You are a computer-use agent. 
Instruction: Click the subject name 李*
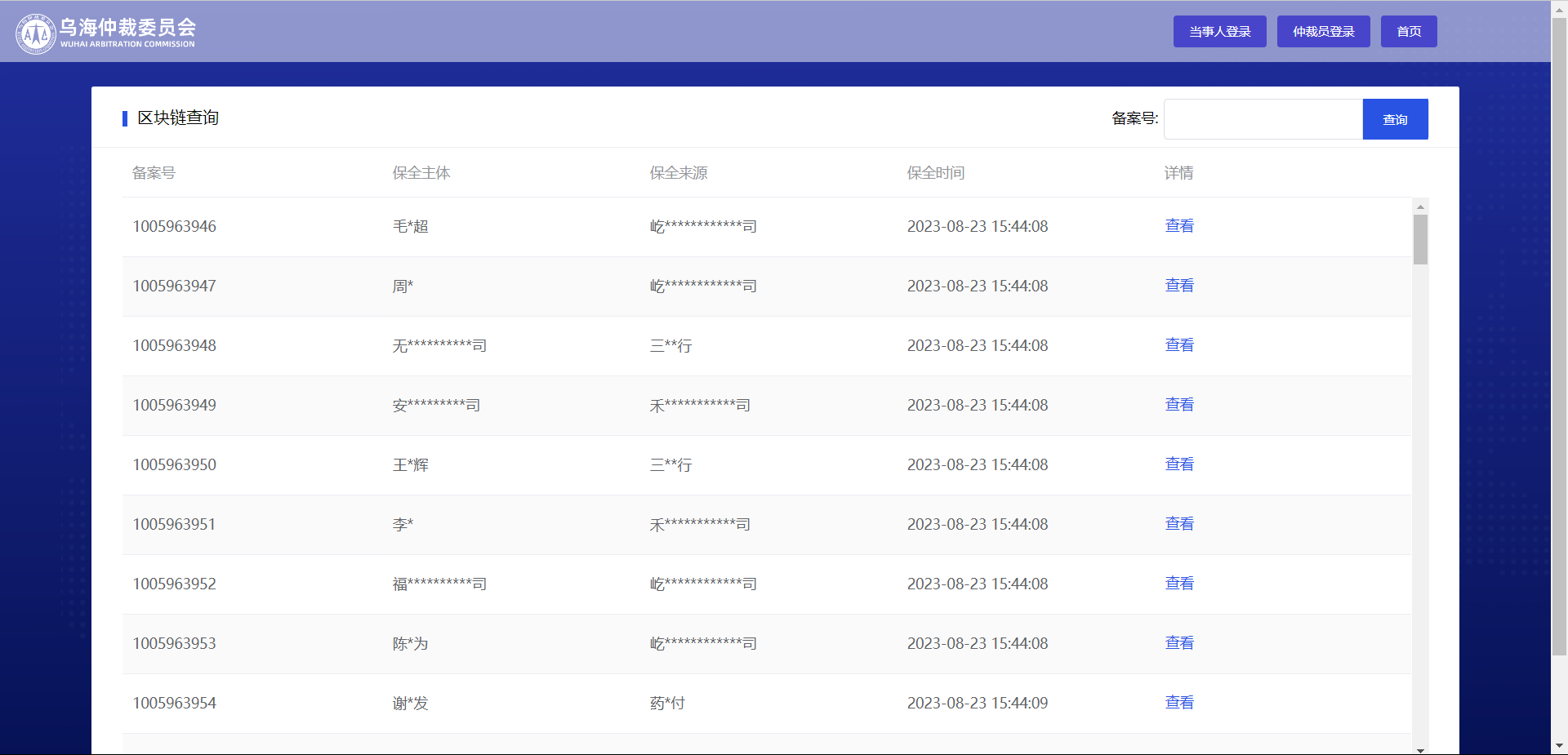(x=403, y=524)
